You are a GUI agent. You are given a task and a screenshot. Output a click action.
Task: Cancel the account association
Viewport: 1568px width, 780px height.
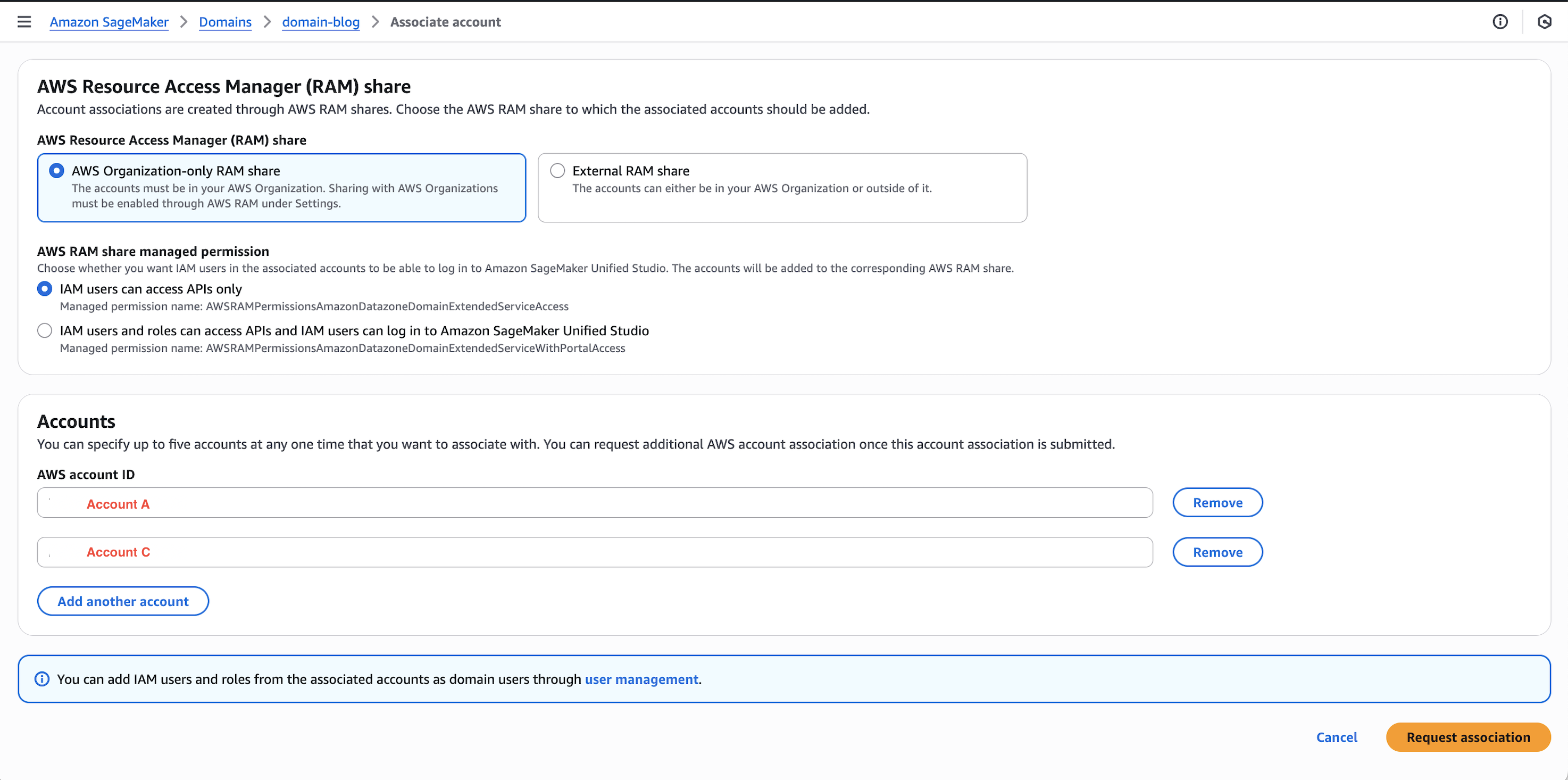tap(1336, 737)
